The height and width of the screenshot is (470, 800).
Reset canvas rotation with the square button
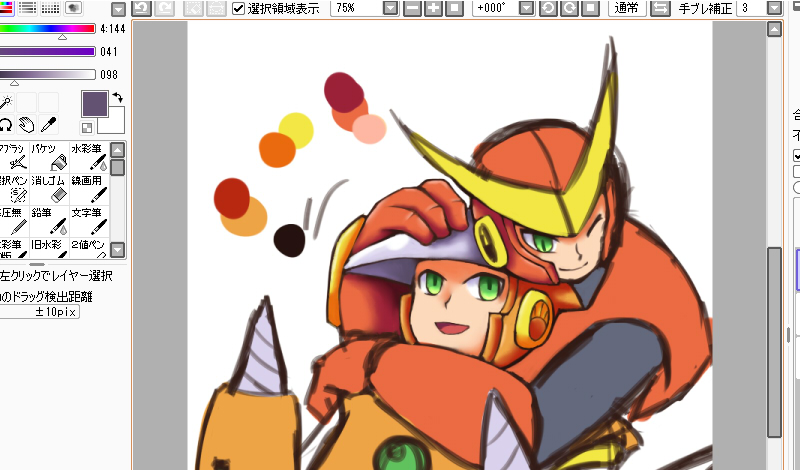pos(590,8)
